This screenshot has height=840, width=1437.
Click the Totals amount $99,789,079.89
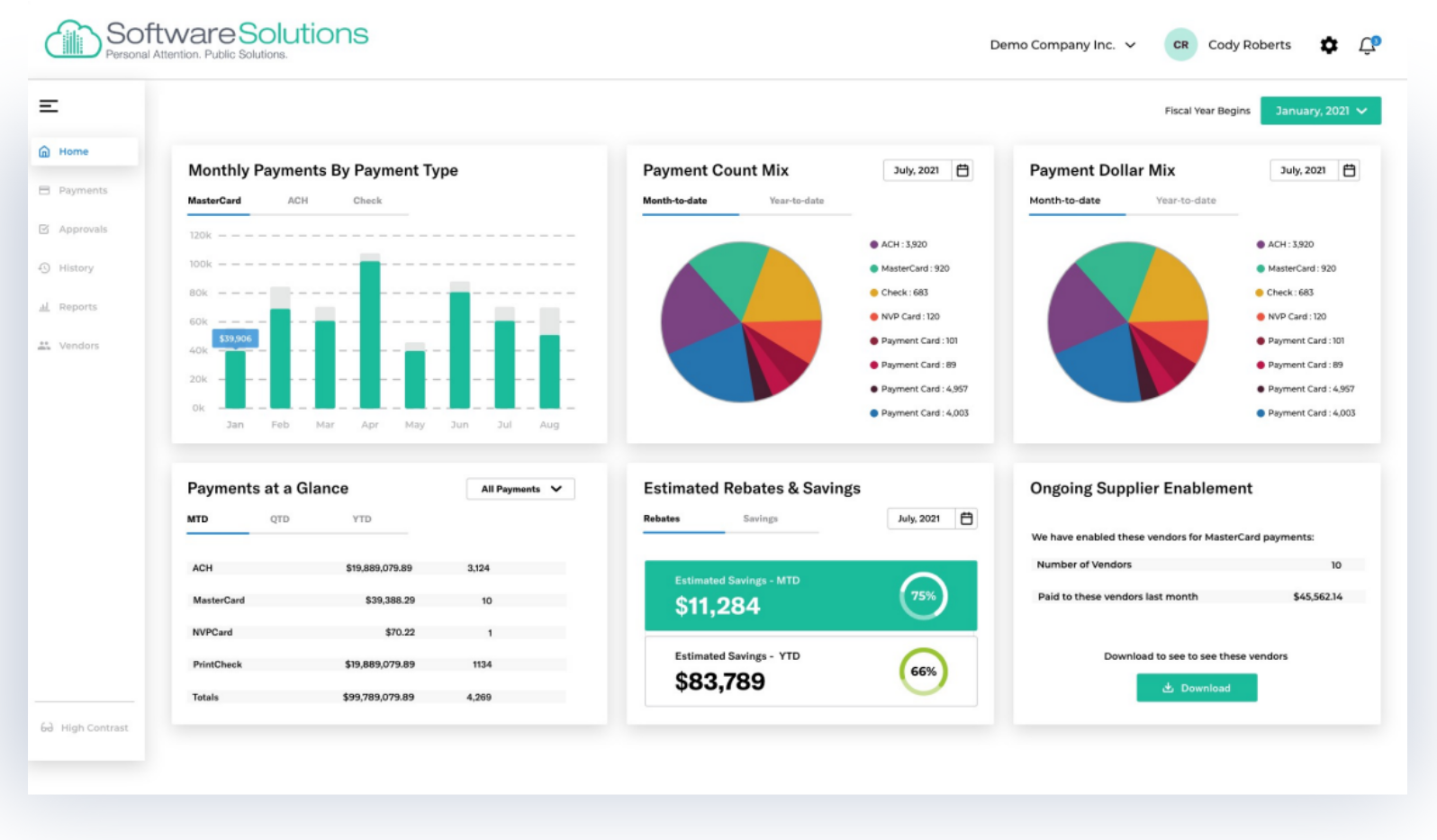[378, 697]
